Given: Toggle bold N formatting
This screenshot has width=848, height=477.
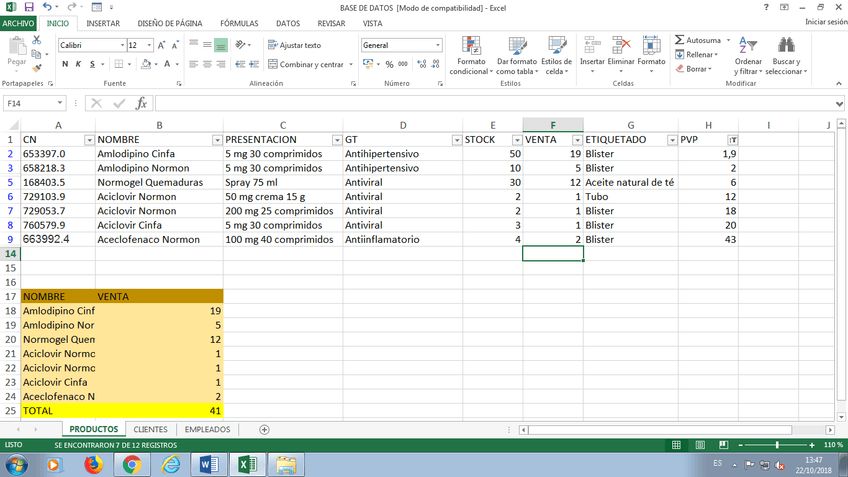Looking at the screenshot, I should pyautogui.click(x=65, y=64).
